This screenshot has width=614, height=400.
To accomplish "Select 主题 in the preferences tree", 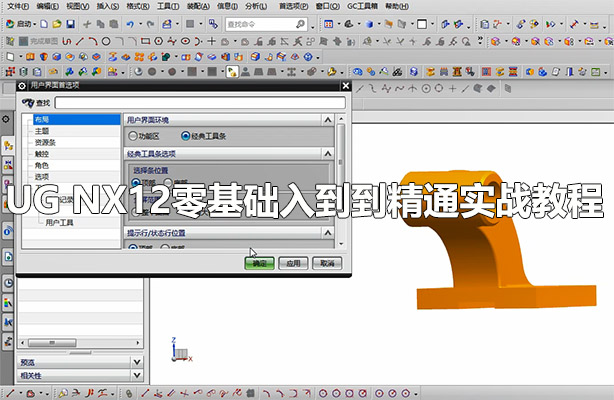I will pos(42,131).
